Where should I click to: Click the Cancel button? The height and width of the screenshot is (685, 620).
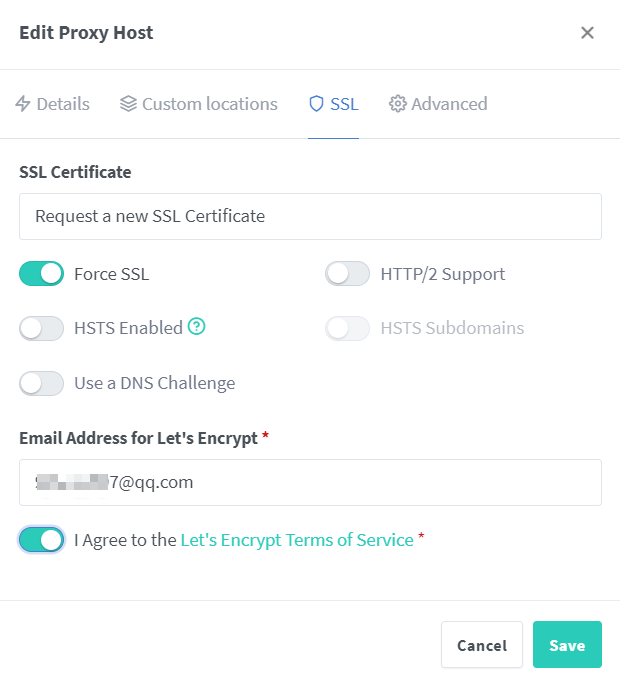(x=482, y=645)
